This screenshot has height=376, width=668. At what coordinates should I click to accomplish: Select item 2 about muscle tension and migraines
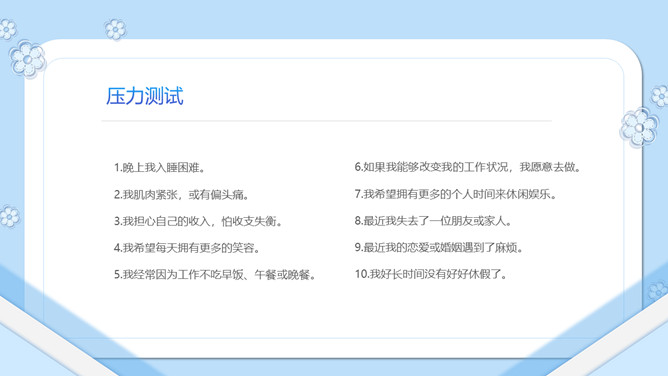point(181,195)
